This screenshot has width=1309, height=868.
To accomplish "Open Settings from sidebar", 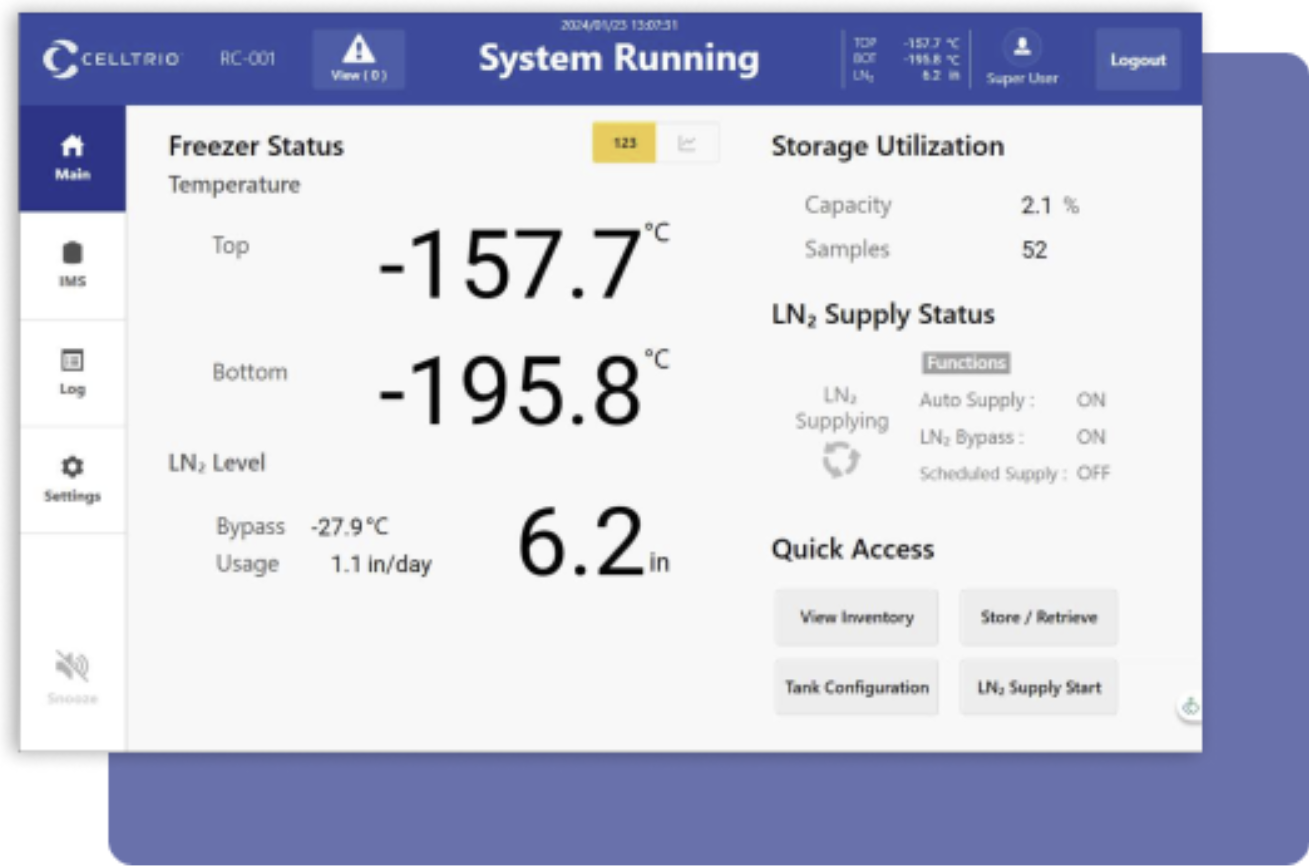I will (x=72, y=479).
